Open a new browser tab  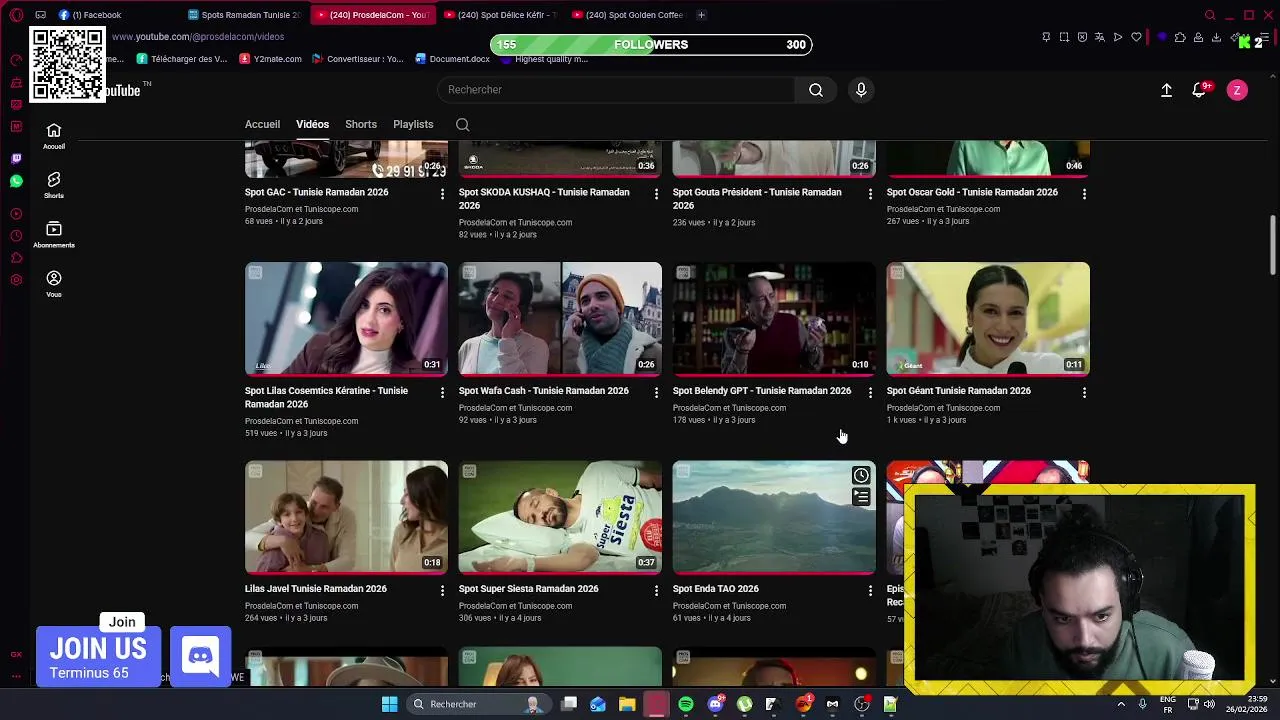point(701,15)
